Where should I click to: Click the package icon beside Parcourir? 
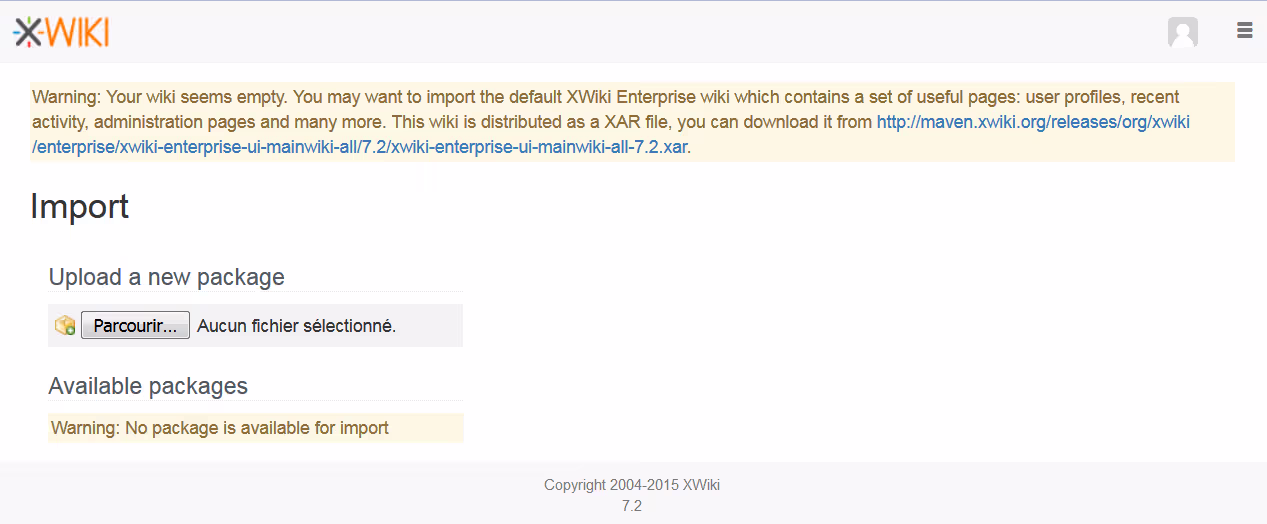click(65, 326)
